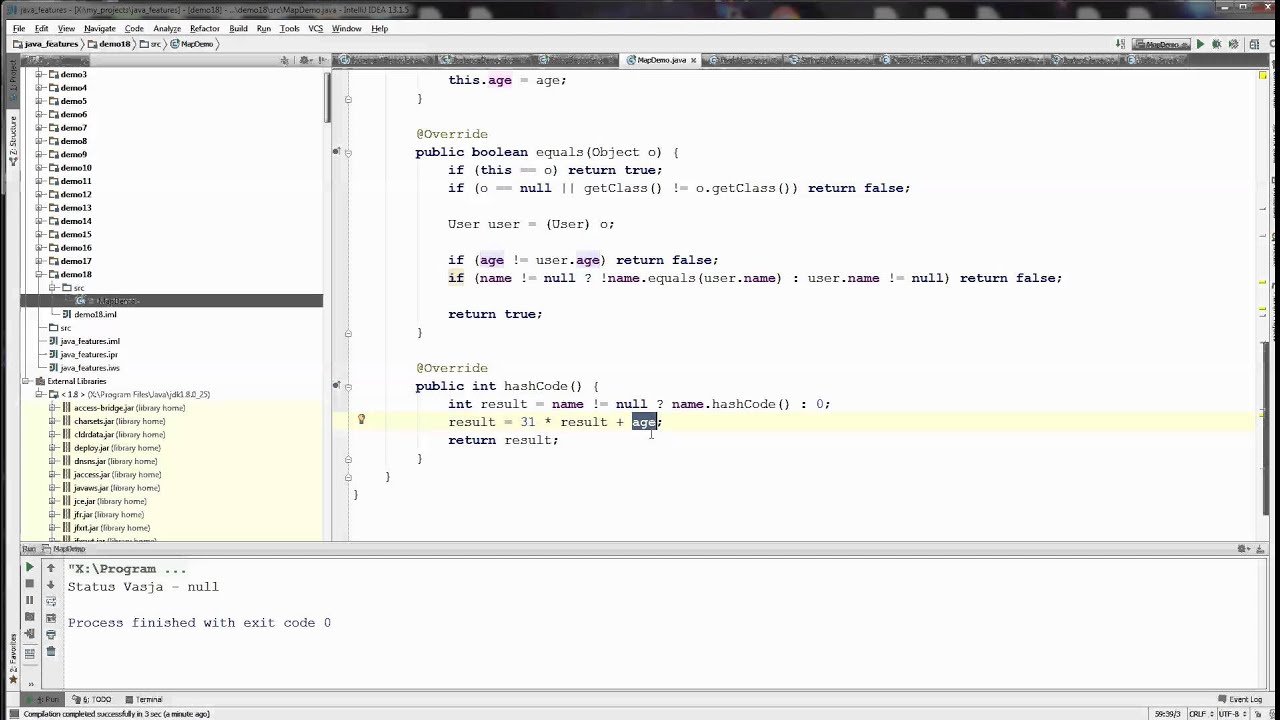Collapse the equals method fold marker

[x=348, y=152]
